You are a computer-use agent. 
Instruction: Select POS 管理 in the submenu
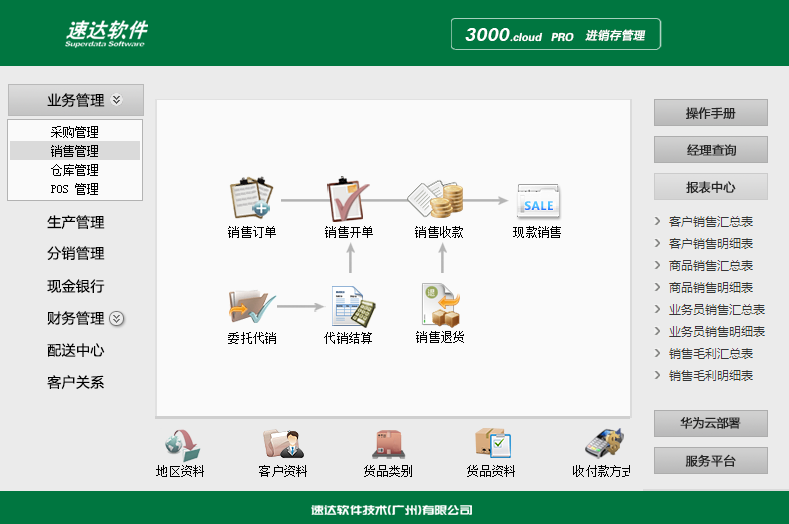[75, 189]
